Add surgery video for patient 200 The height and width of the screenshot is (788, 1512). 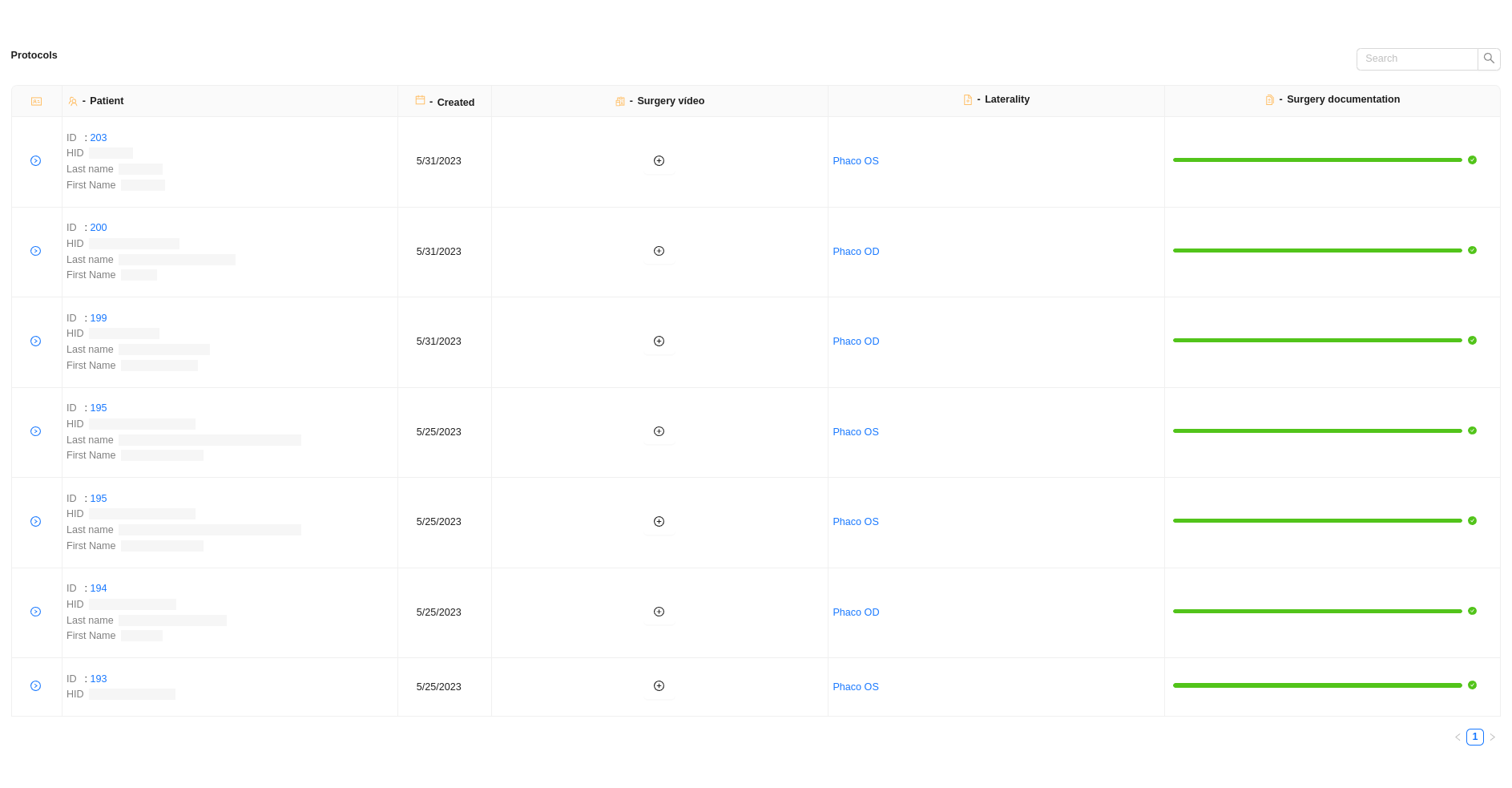(x=659, y=251)
